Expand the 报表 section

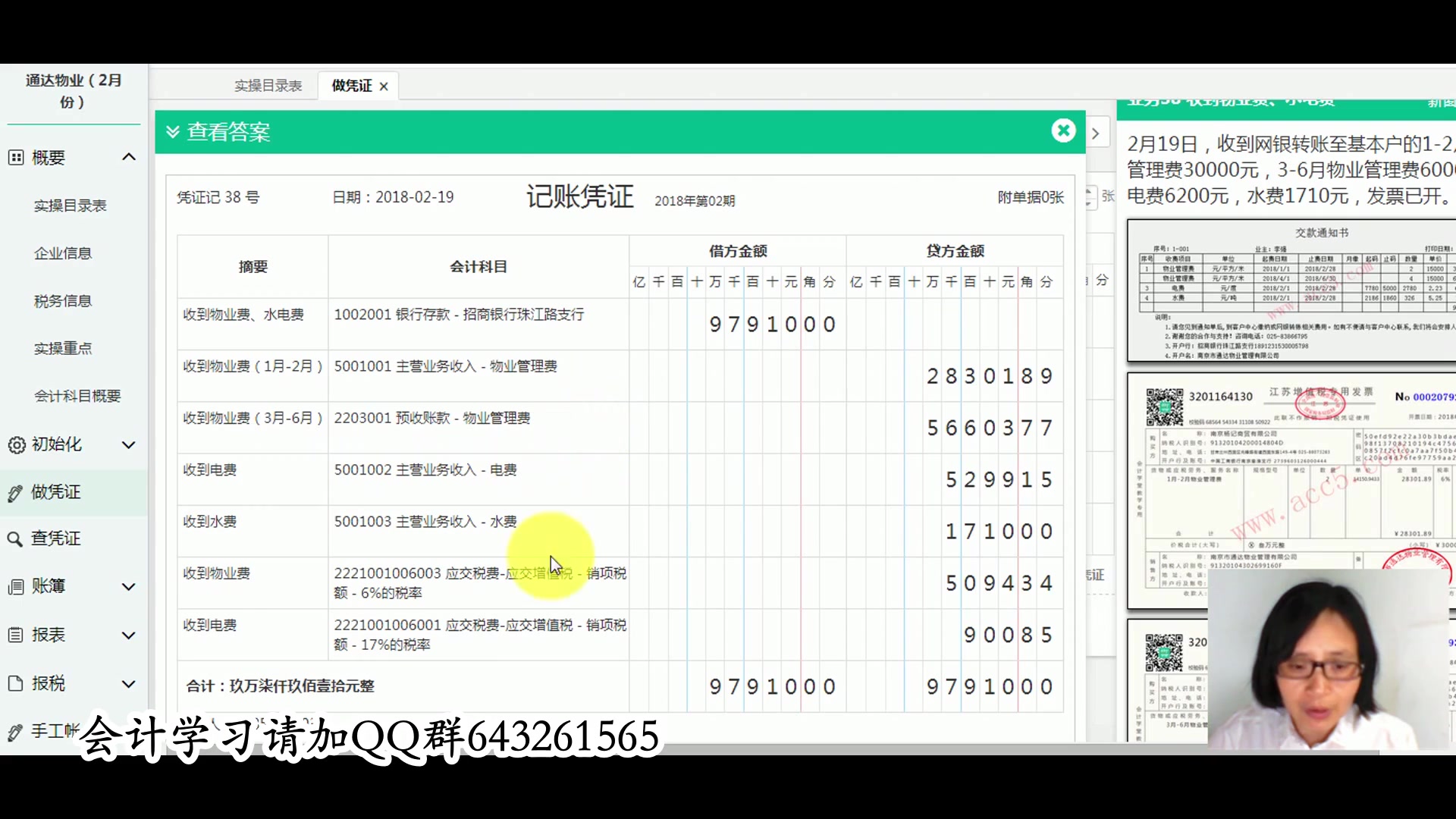[x=129, y=635]
